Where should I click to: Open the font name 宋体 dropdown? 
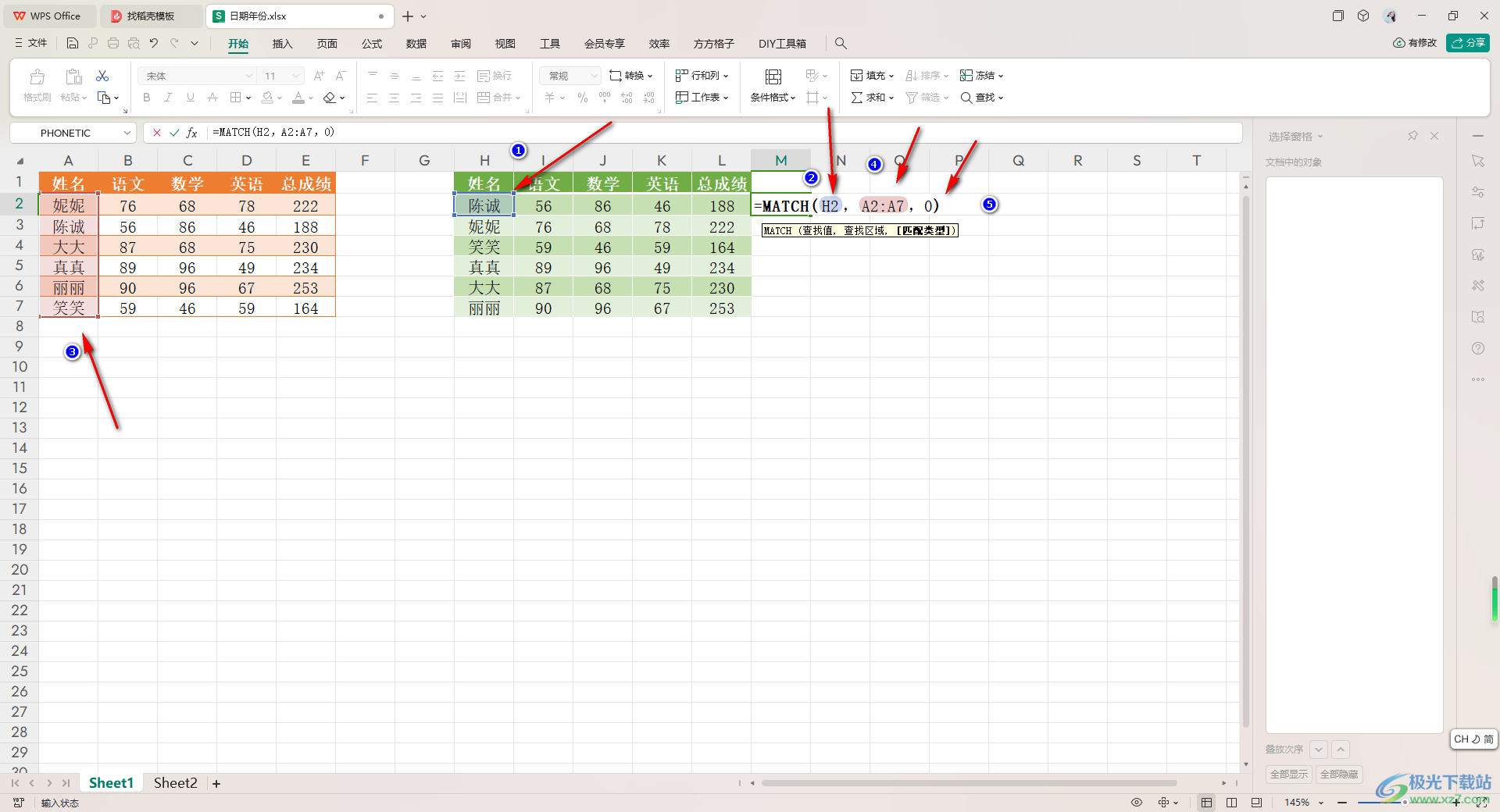pyautogui.click(x=249, y=76)
